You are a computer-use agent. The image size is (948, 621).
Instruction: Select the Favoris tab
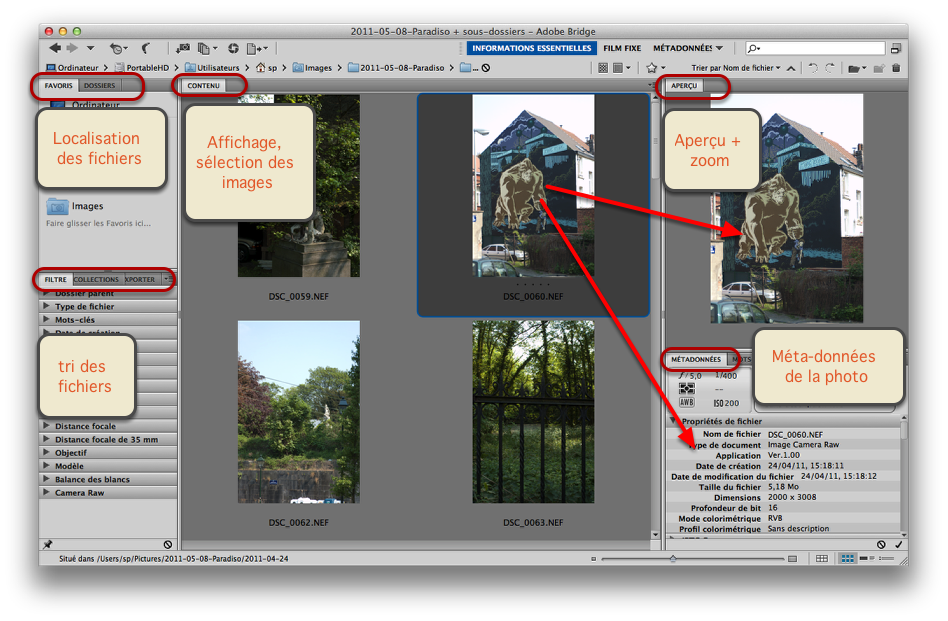58,86
